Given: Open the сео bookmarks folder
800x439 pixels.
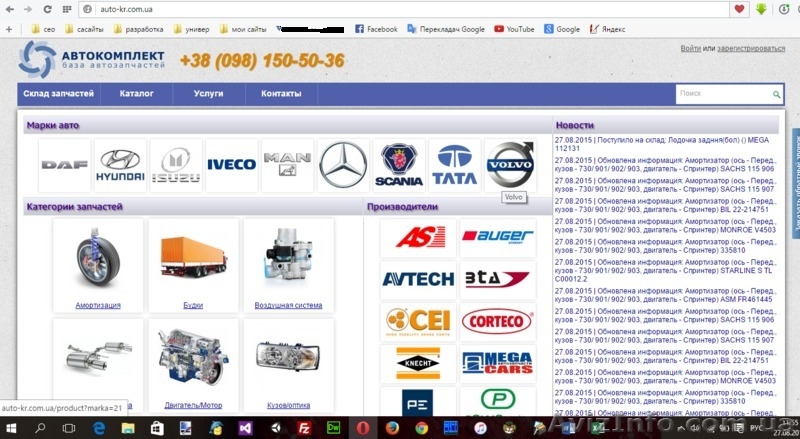Looking at the screenshot, I should 43,29.
